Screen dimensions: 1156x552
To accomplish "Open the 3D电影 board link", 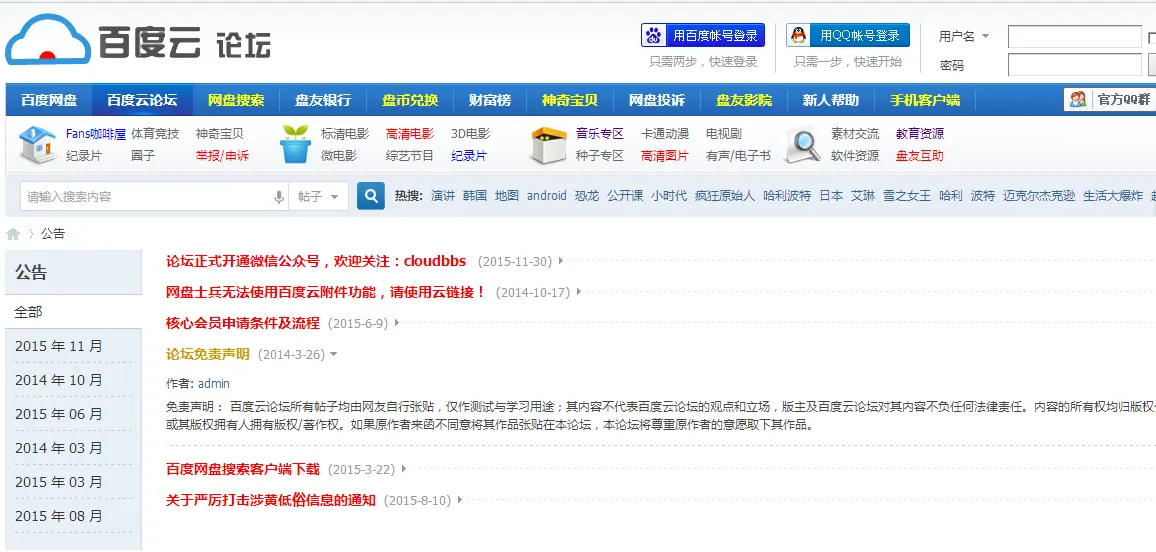I will coord(470,133).
